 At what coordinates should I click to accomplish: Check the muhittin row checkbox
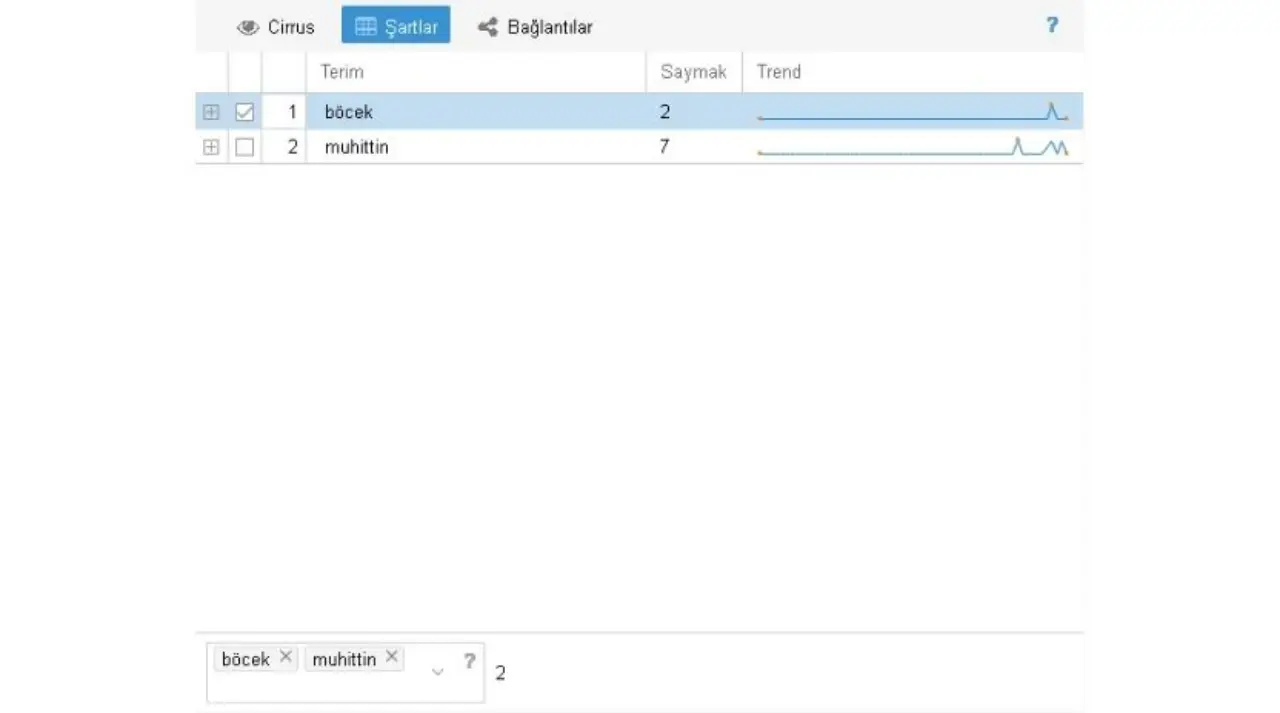pyautogui.click(x=244, y=147)
